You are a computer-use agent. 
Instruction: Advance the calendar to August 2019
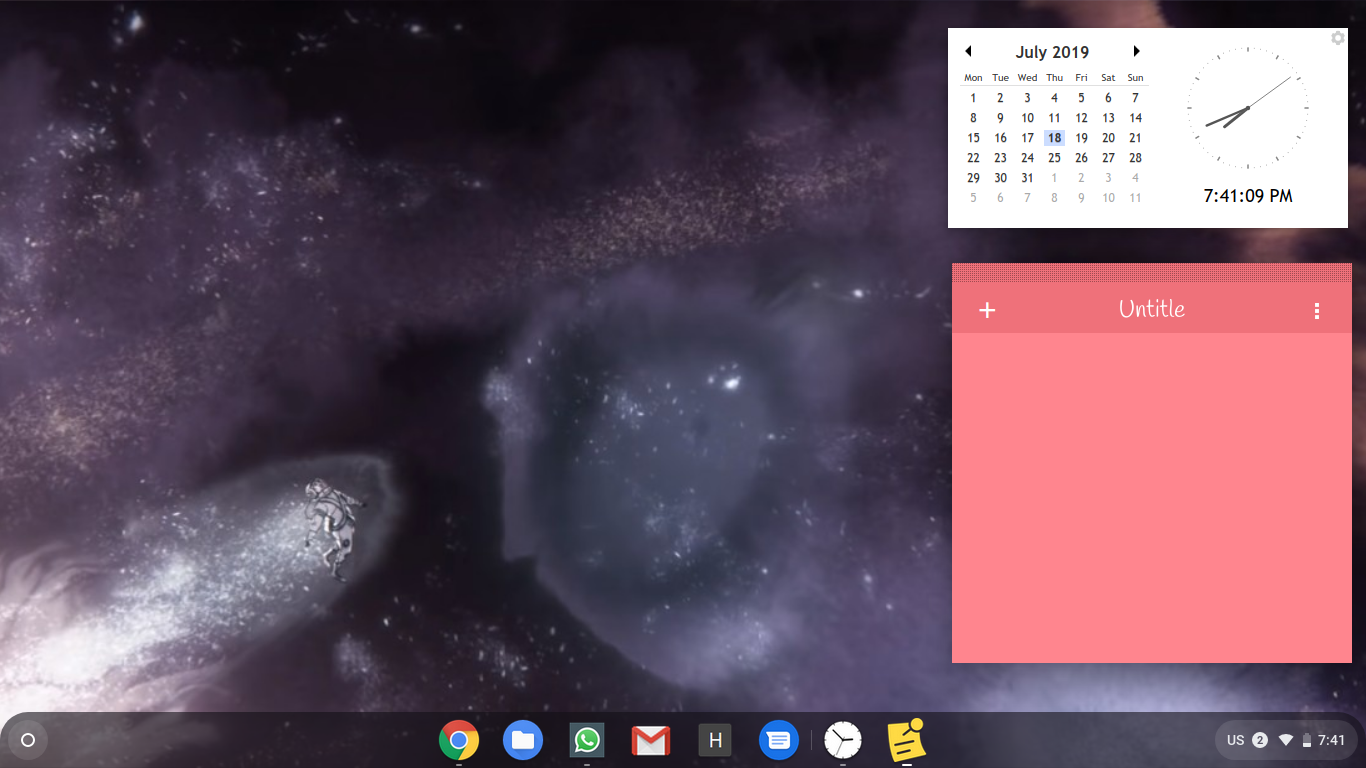coord(1137,50)
